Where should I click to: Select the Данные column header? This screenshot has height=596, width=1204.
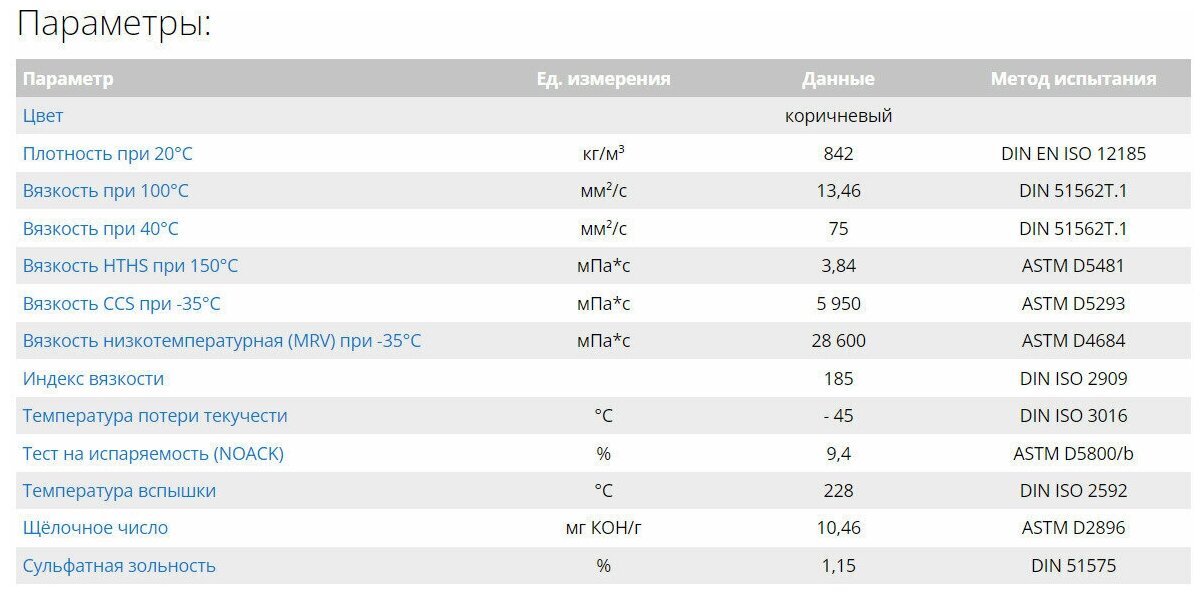[838, 79]
